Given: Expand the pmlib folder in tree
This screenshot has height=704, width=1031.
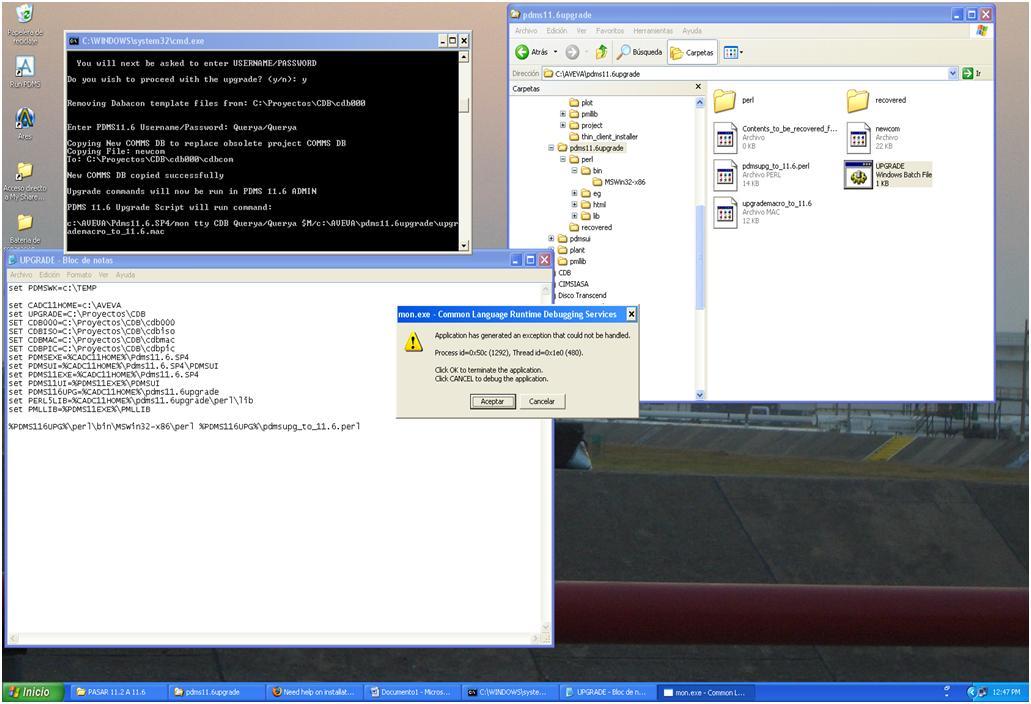Looking at the screenshot, I should point(563,114).
